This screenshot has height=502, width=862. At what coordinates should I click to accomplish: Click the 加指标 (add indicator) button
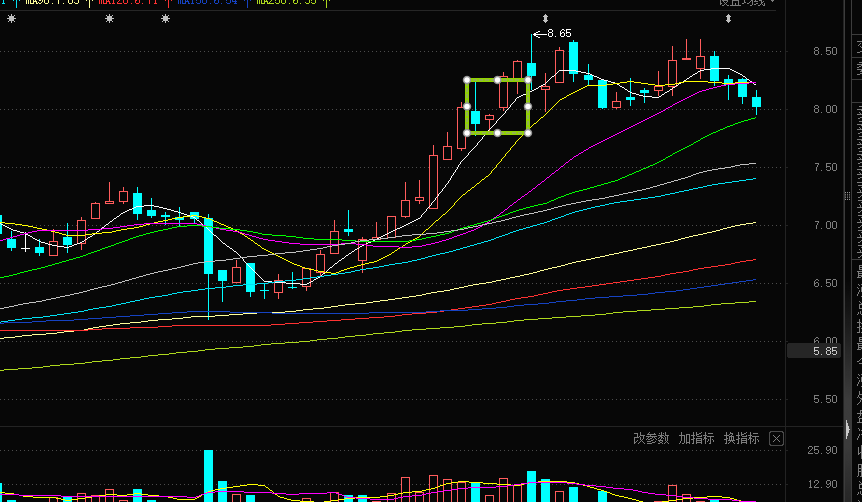(x=696, y=438)
